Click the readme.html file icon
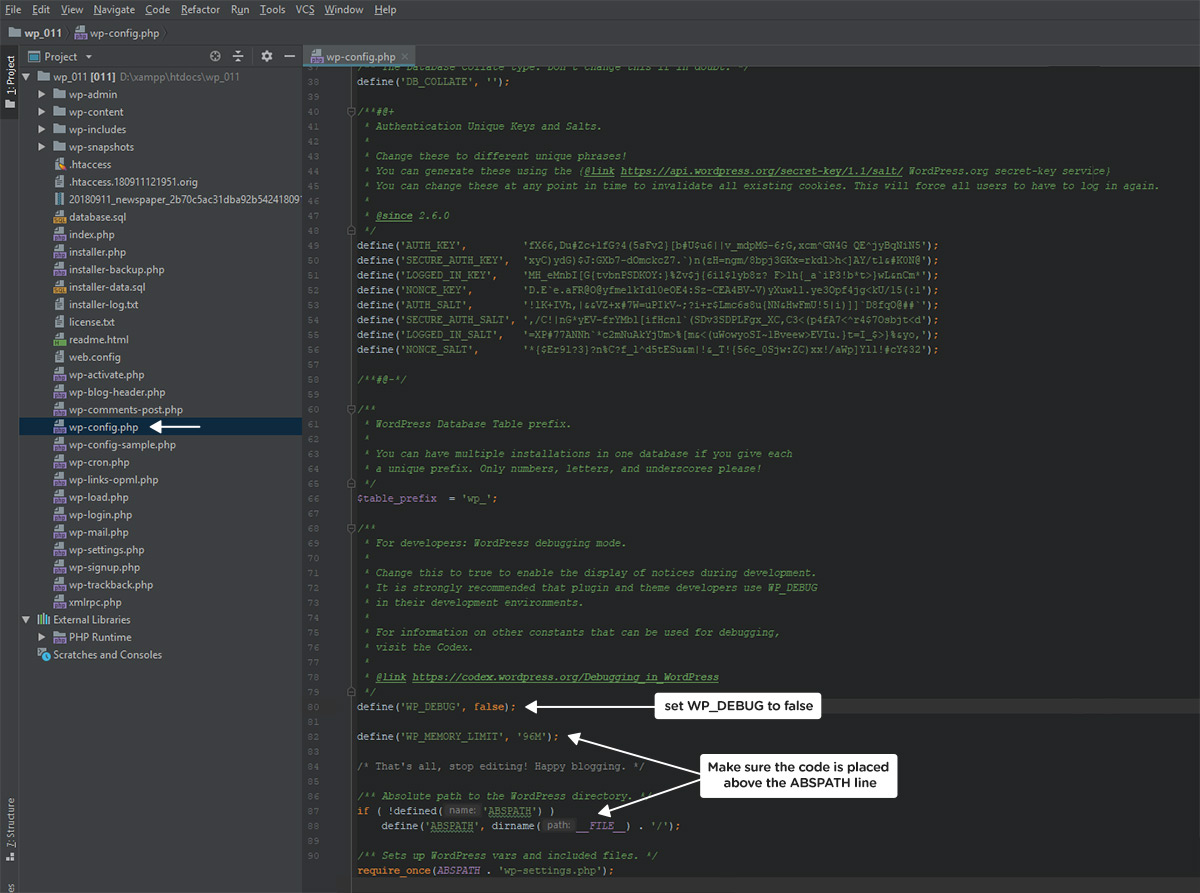 point(59,340)
